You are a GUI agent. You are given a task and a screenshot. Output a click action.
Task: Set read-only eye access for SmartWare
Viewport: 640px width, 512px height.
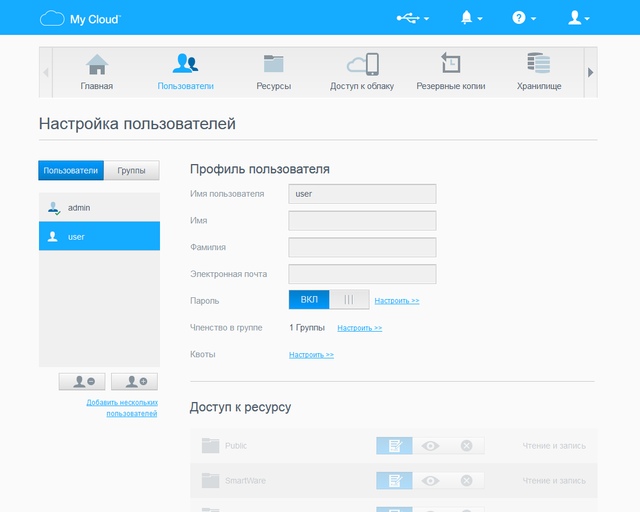pyautogui.click(x=430, y=481)
